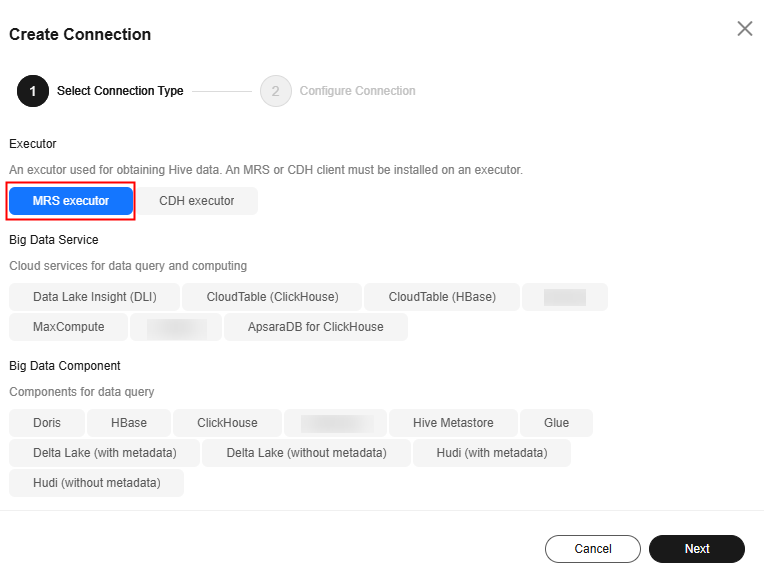Select ApsaraDB for ClickHouse

[316, 327]
